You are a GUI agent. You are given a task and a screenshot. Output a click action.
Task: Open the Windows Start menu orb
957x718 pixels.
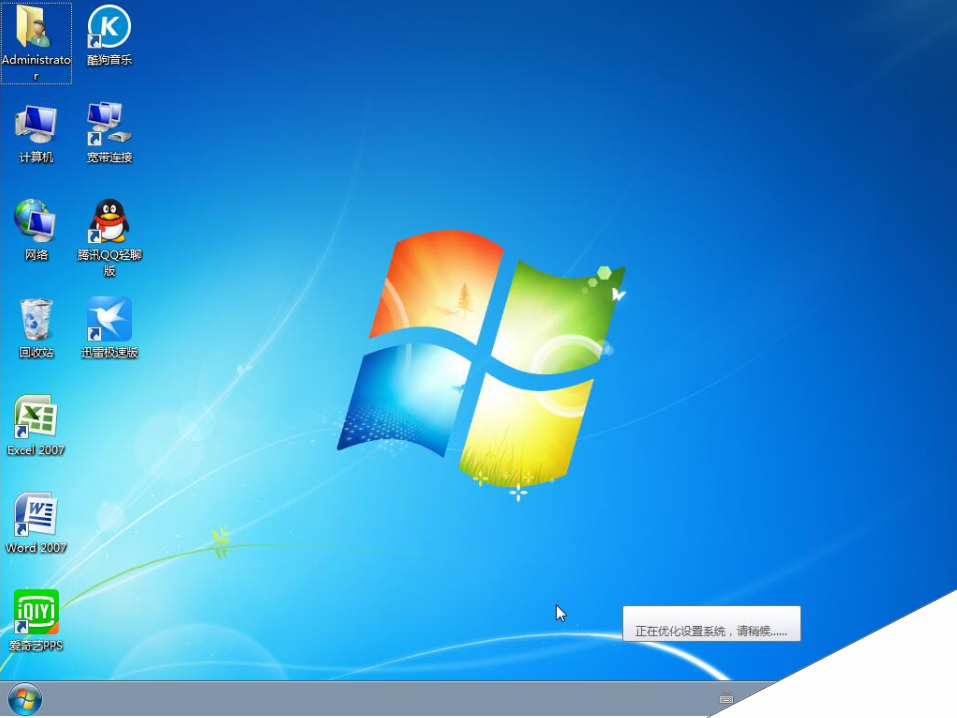point(25,700)
